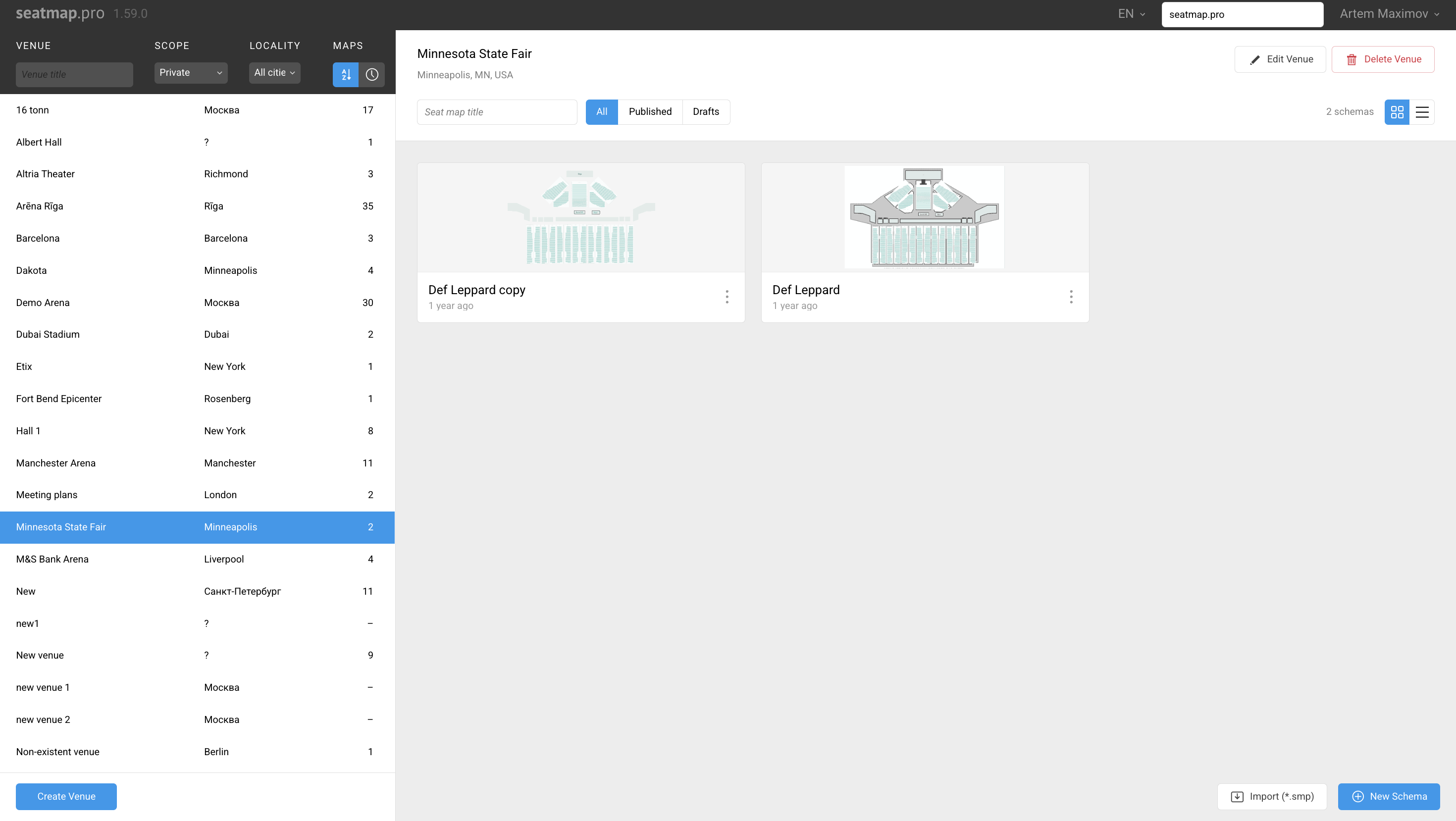Click the pencil Edit Venue button
This screenshot has height=821, width=1456.
tap(1280, 59)
